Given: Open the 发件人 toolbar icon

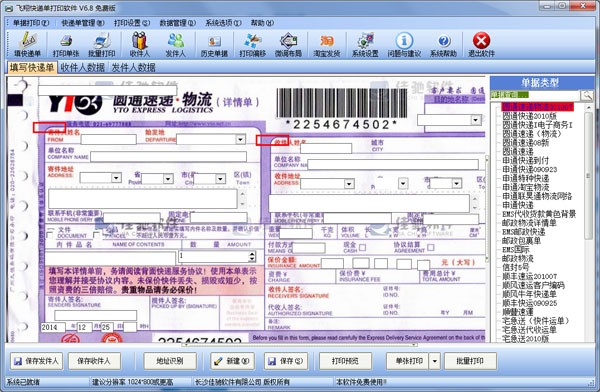Looking at the screenshot, I should [176, 44].
